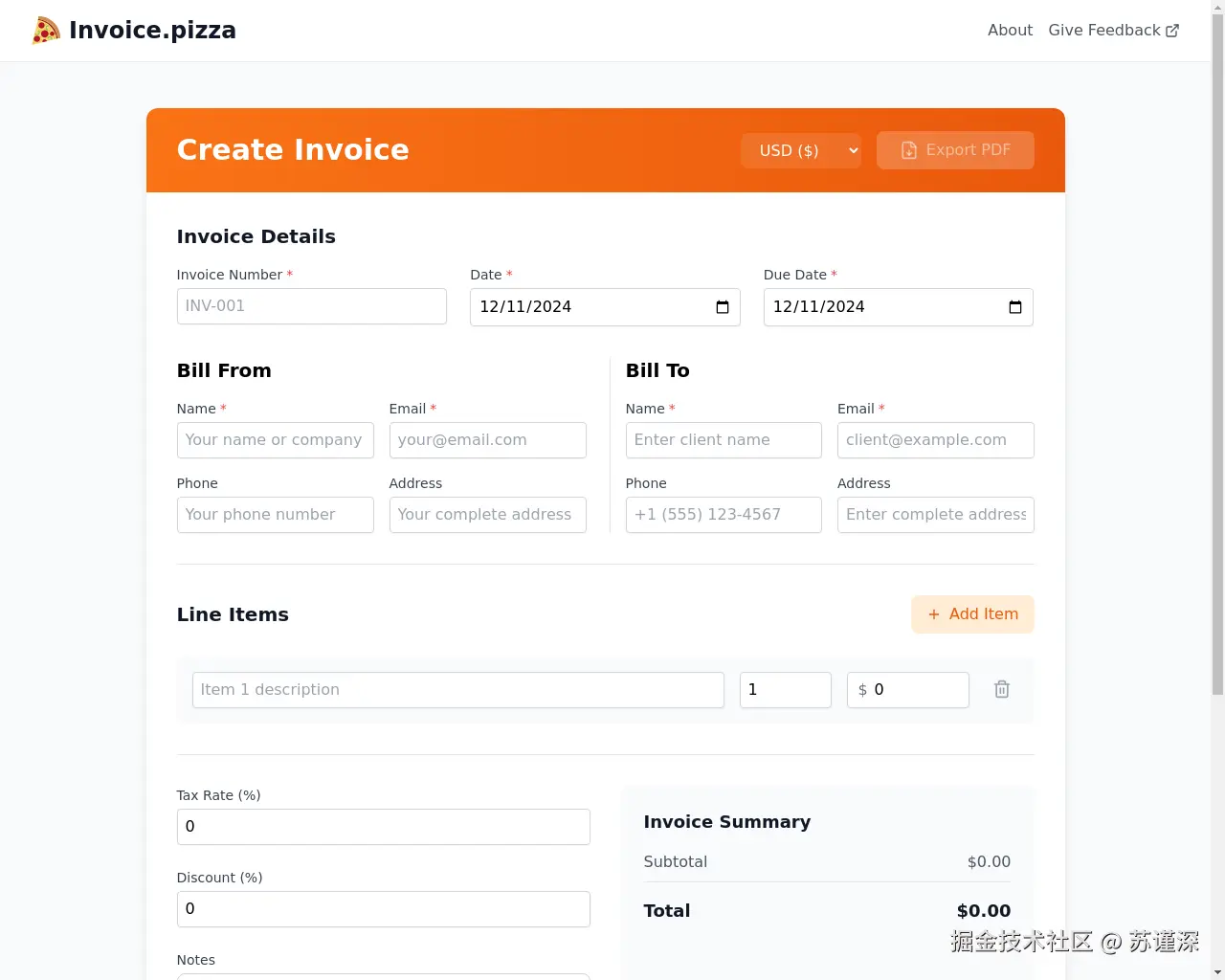Expand the Date field dropdown control
Viewport: 1225px width, 980px height.
tap(721, 307)
